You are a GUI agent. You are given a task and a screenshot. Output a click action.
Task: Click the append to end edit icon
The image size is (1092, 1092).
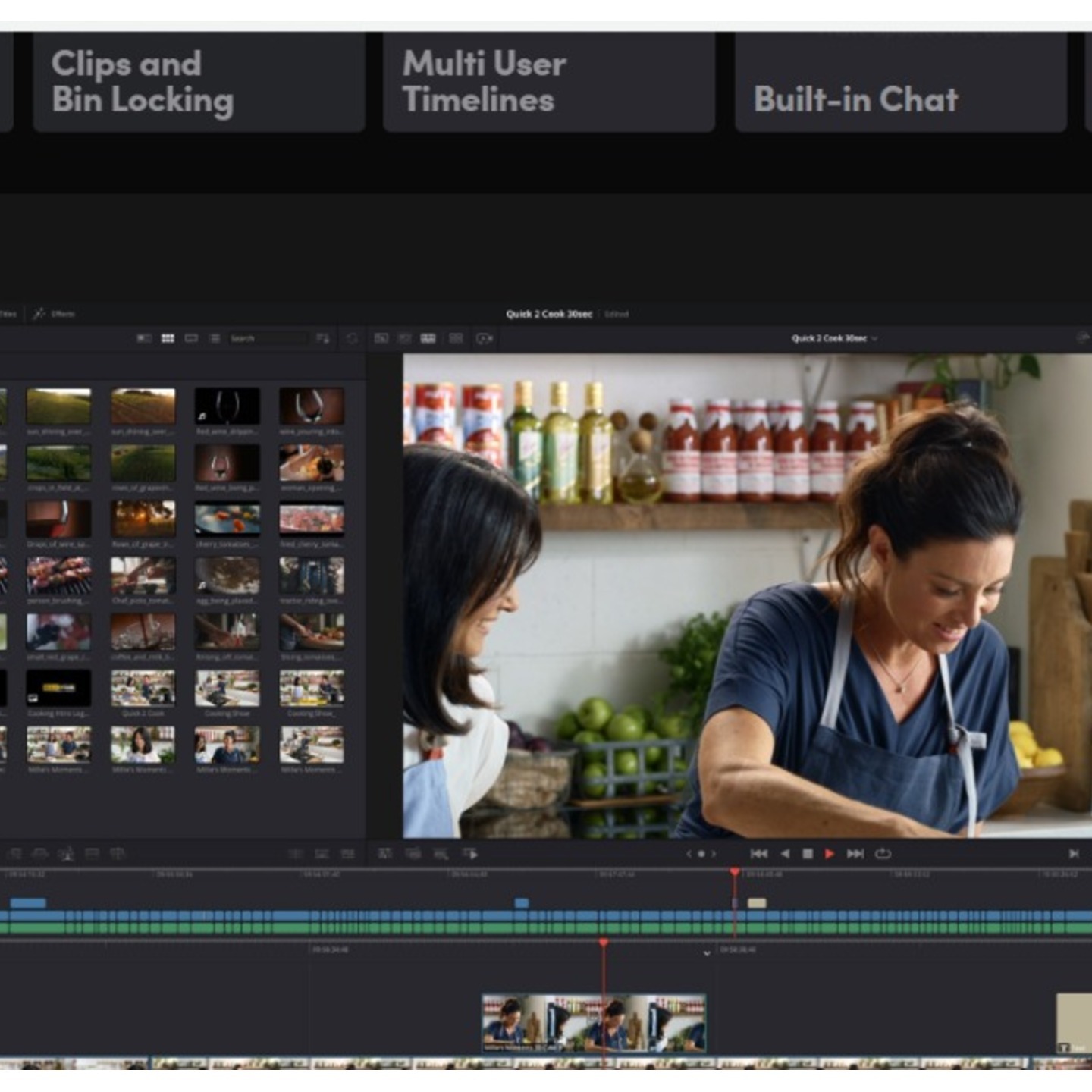click(x=40, y=854)
